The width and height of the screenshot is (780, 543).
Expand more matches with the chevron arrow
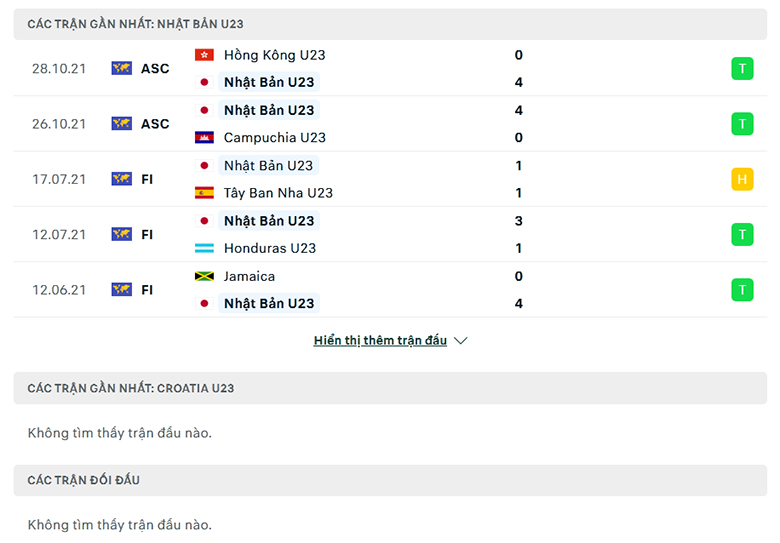coord(461,341)
